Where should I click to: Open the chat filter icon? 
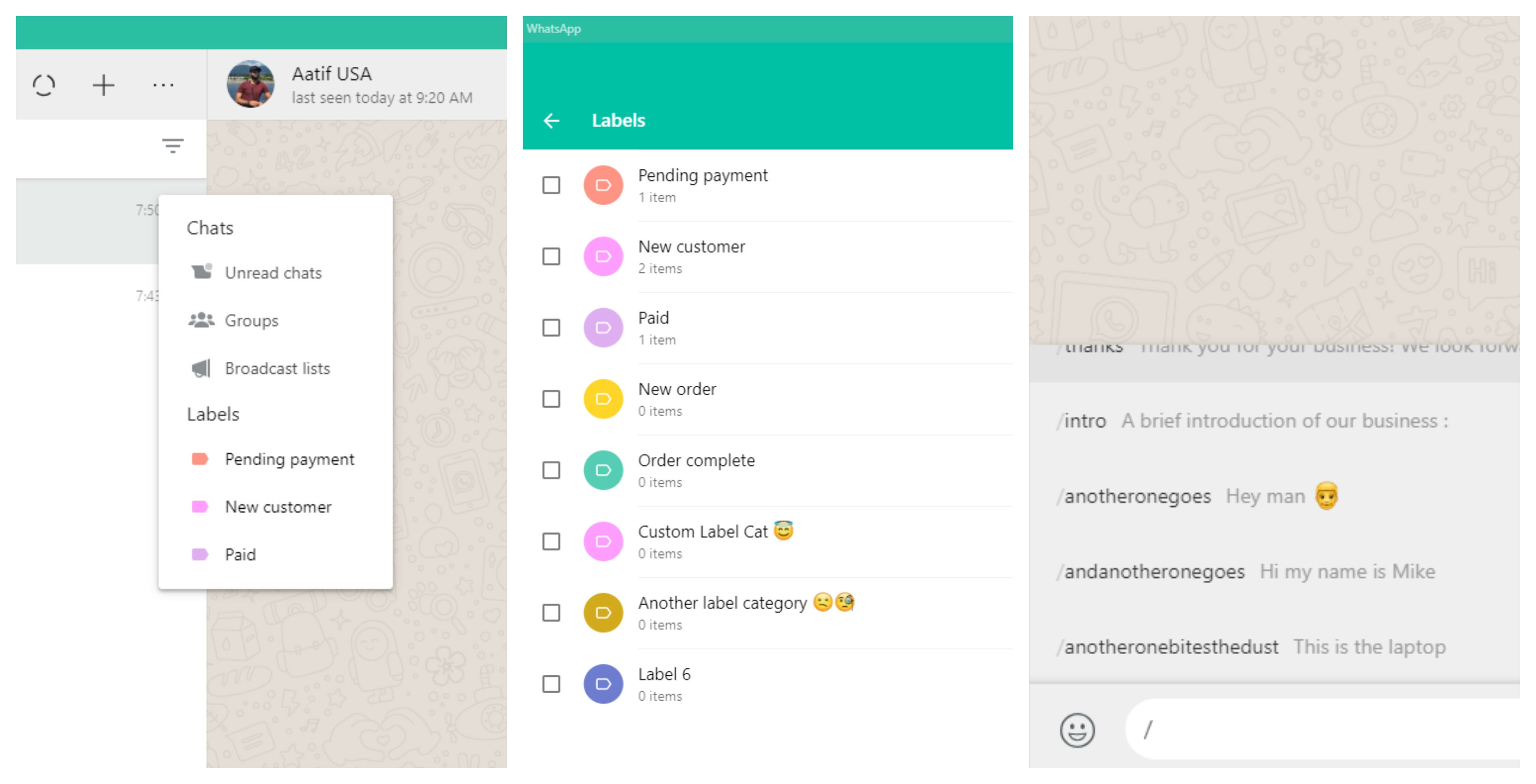click(173, 145)
